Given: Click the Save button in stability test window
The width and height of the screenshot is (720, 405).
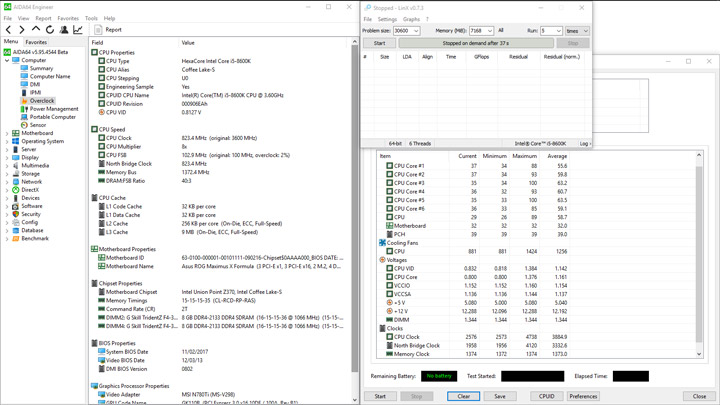Looking at the screenshot, I should (500, 396).
